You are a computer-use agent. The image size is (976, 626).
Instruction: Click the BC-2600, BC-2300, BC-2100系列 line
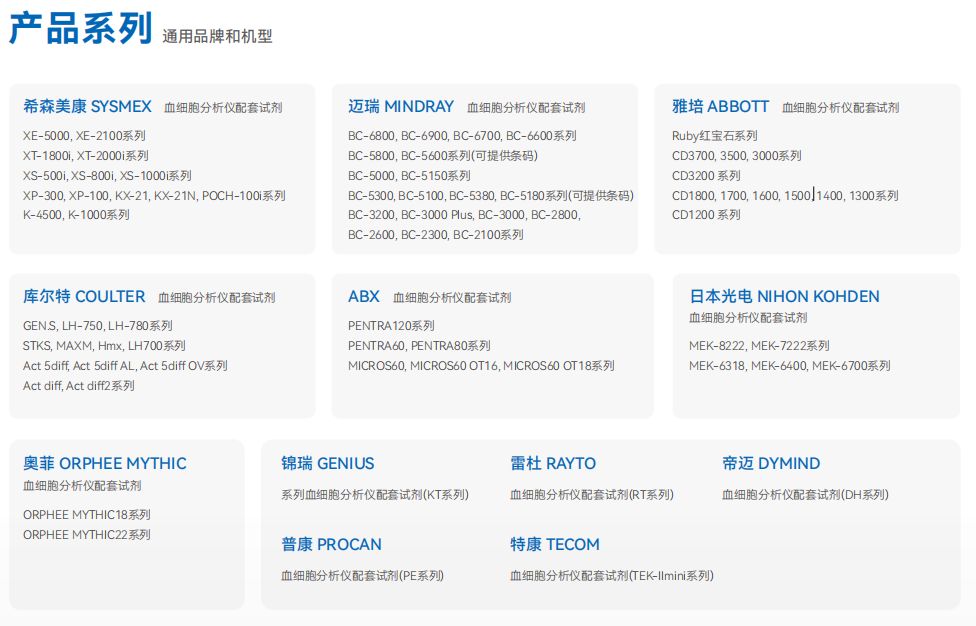click(x=436, y=235)
